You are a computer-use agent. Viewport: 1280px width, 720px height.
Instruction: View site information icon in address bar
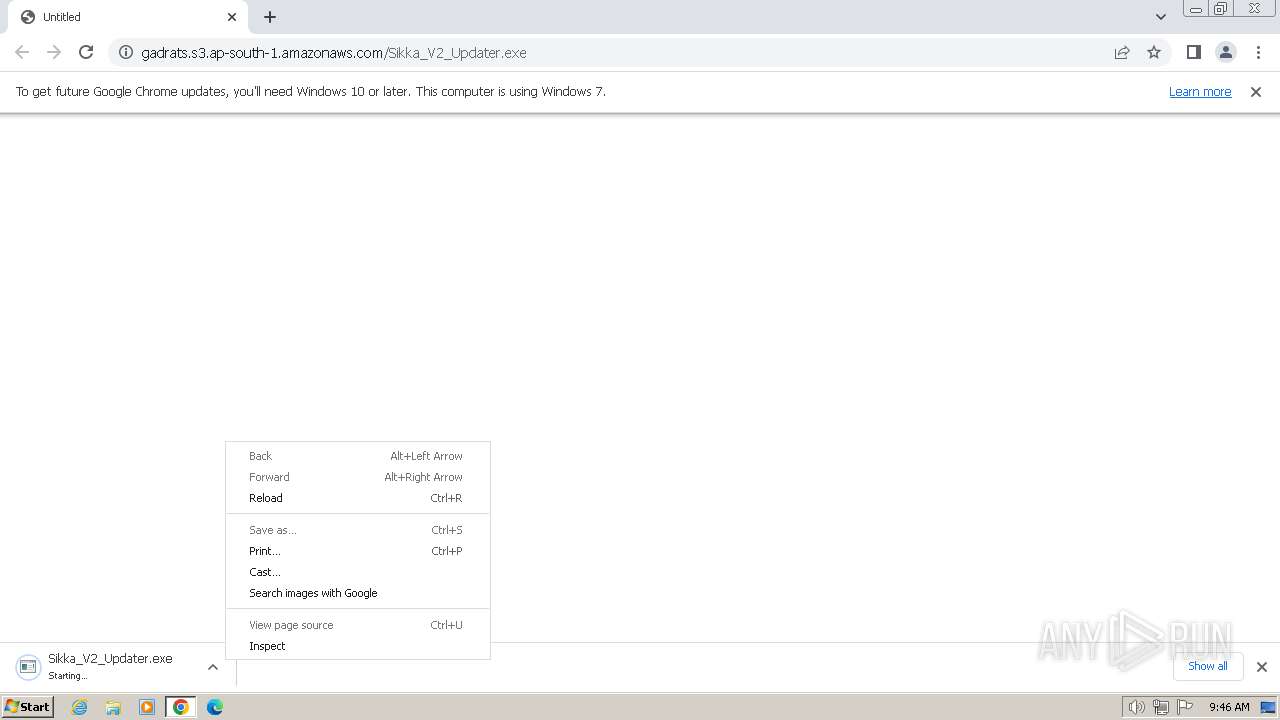[126, 52]
